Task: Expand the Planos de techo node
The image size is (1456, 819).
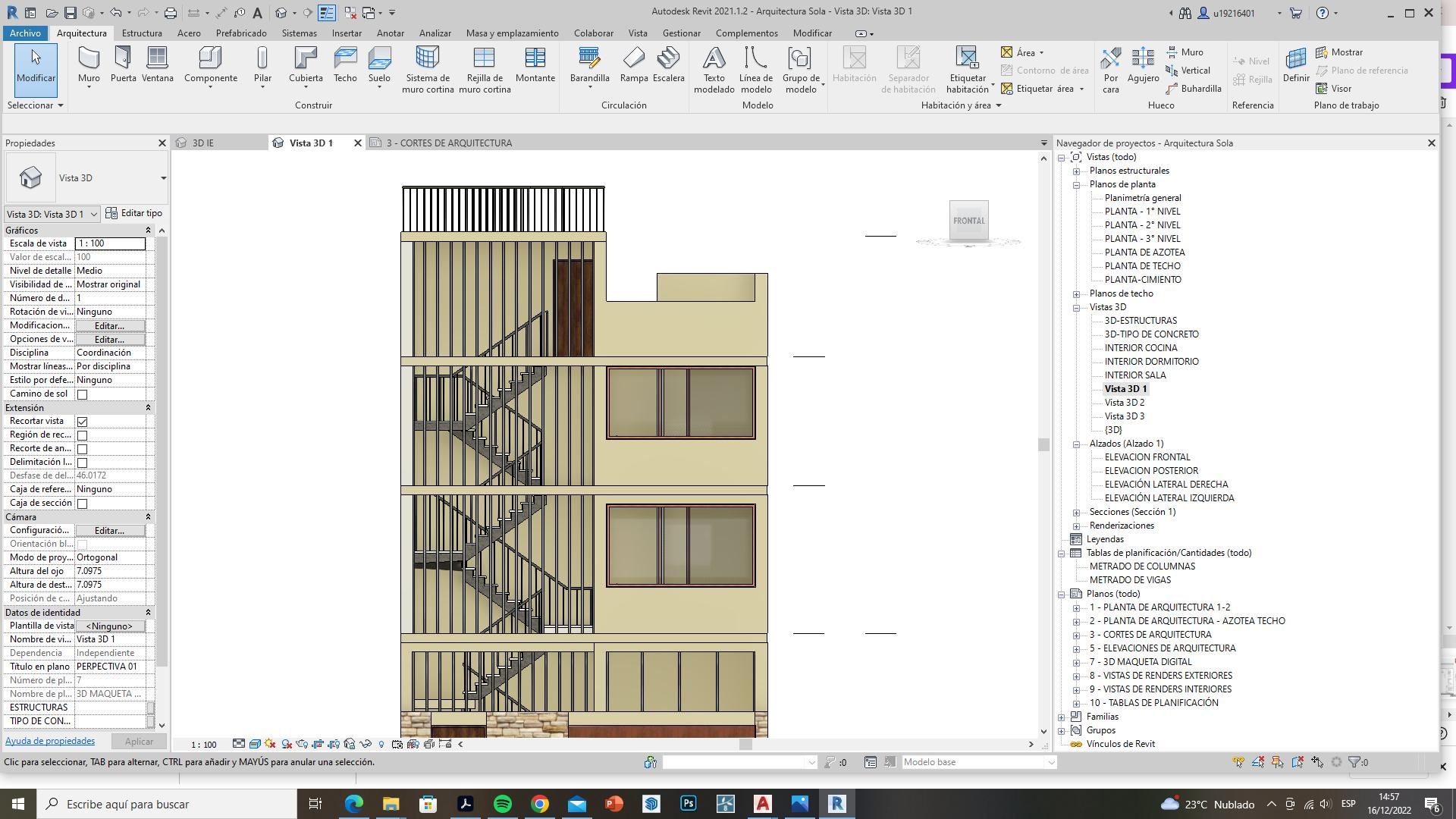Action: 1076,294
